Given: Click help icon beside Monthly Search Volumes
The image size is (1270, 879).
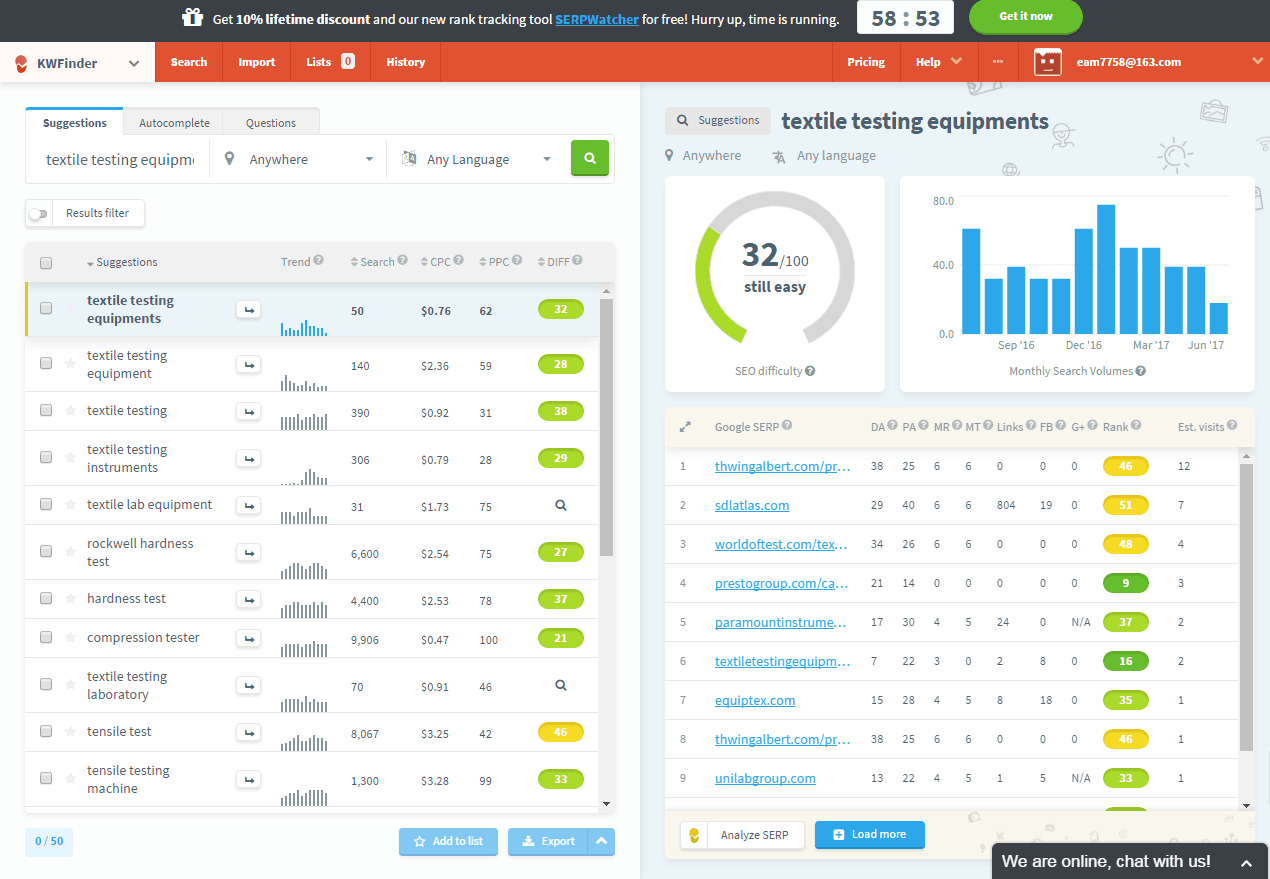Looking at the screenshot, I should [x=1141, y=371].
